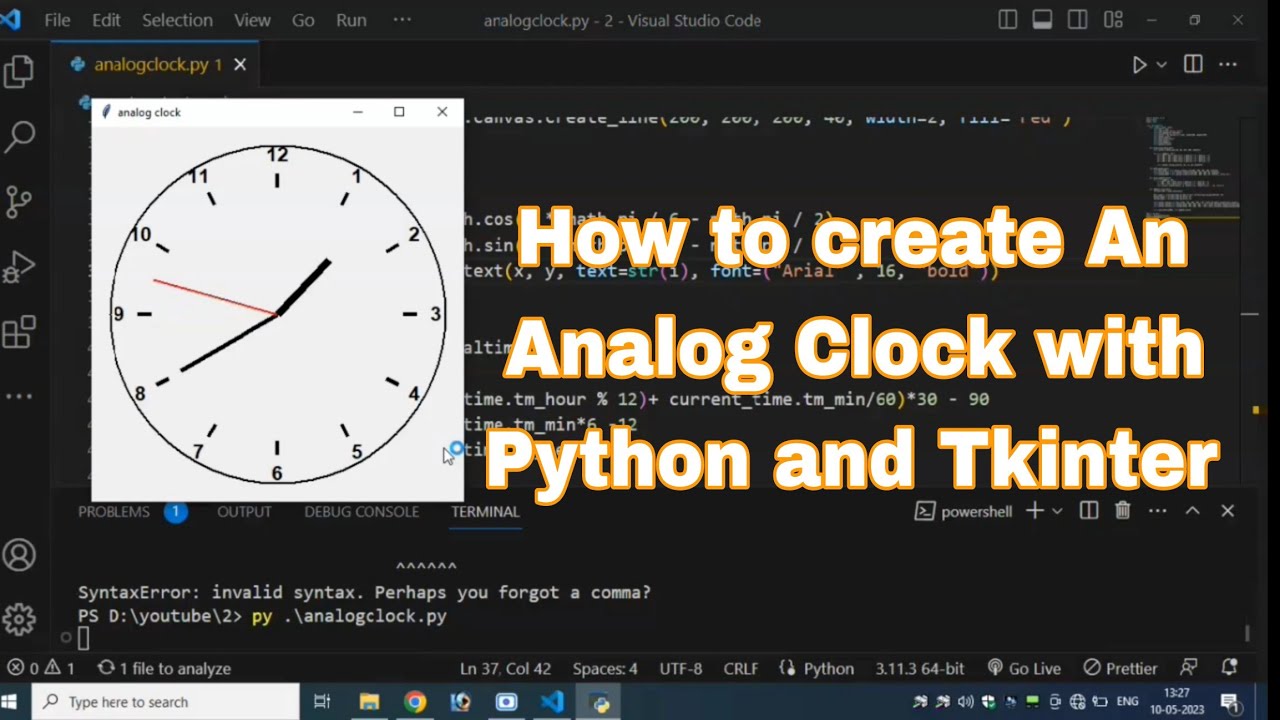Change end of line sequence CRLF

[x=741, y=668]
